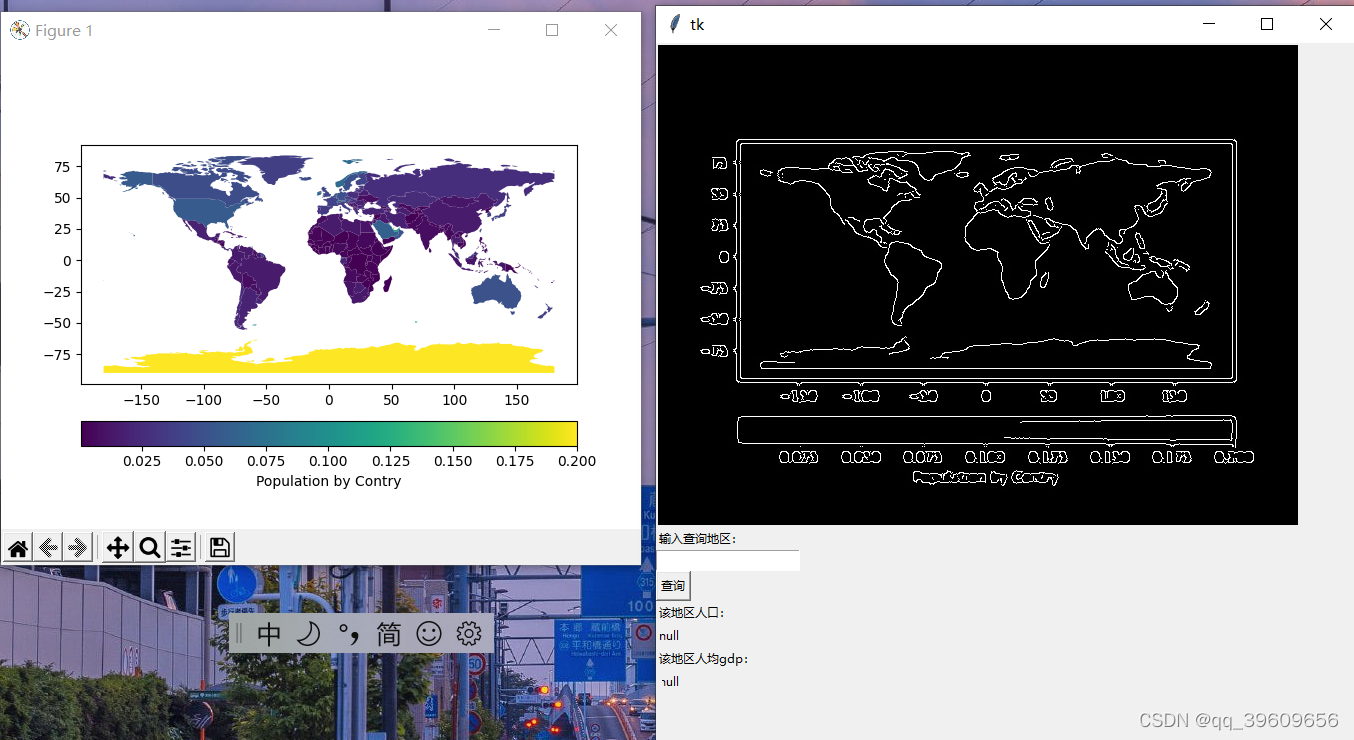1354x740 pixels.
Task: Click the edge-detected map image in tk window
Action: [x=977, y=285]
